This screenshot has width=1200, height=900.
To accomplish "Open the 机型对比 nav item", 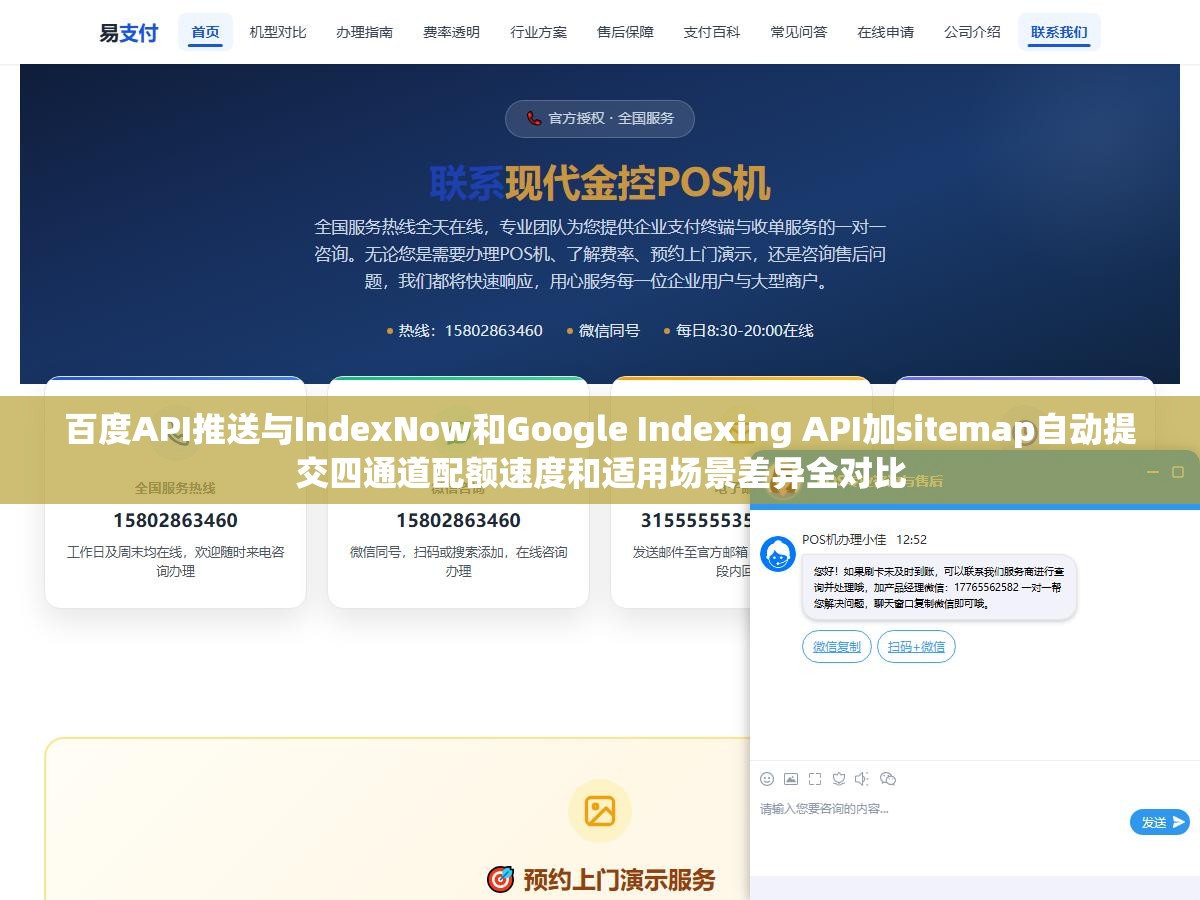I will (278, 32).
